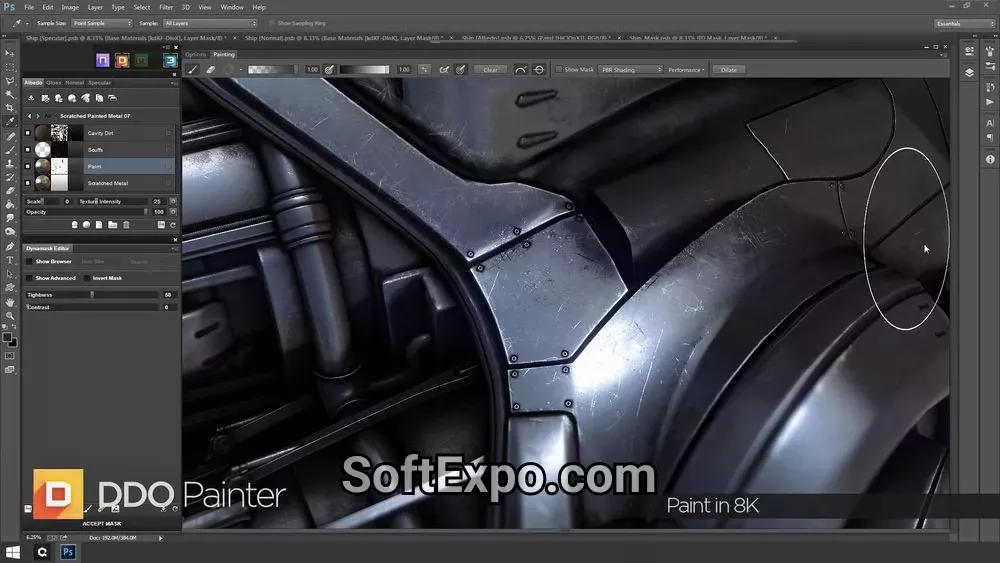
Task: Click the eraser icon in Painting bar
Action: pyautogui.click(x=210, y=69)
